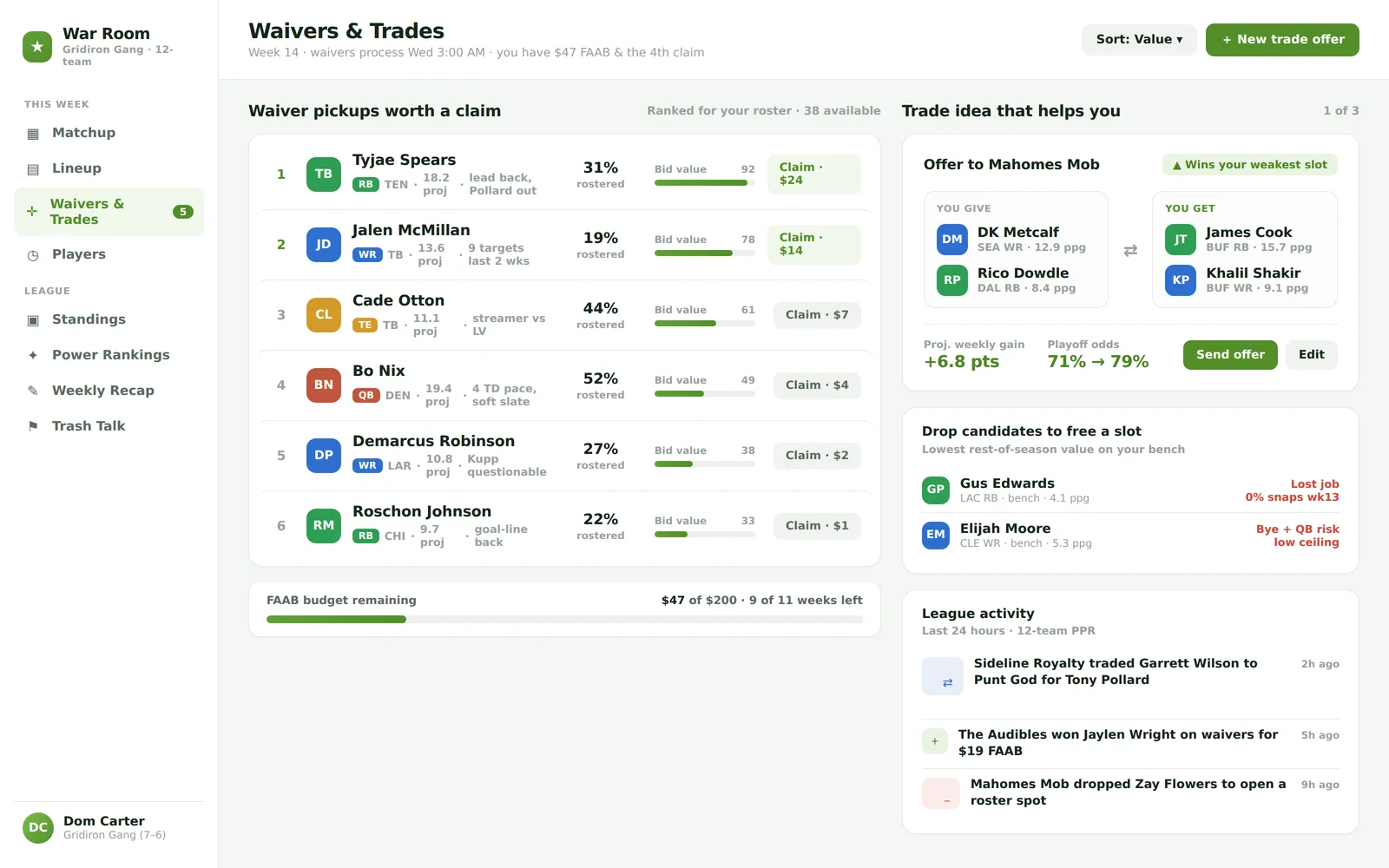Viewport: 1389px width, 868px height.
Task: Click Khalil Shakir KP avatar
Action: point(1181,280)
